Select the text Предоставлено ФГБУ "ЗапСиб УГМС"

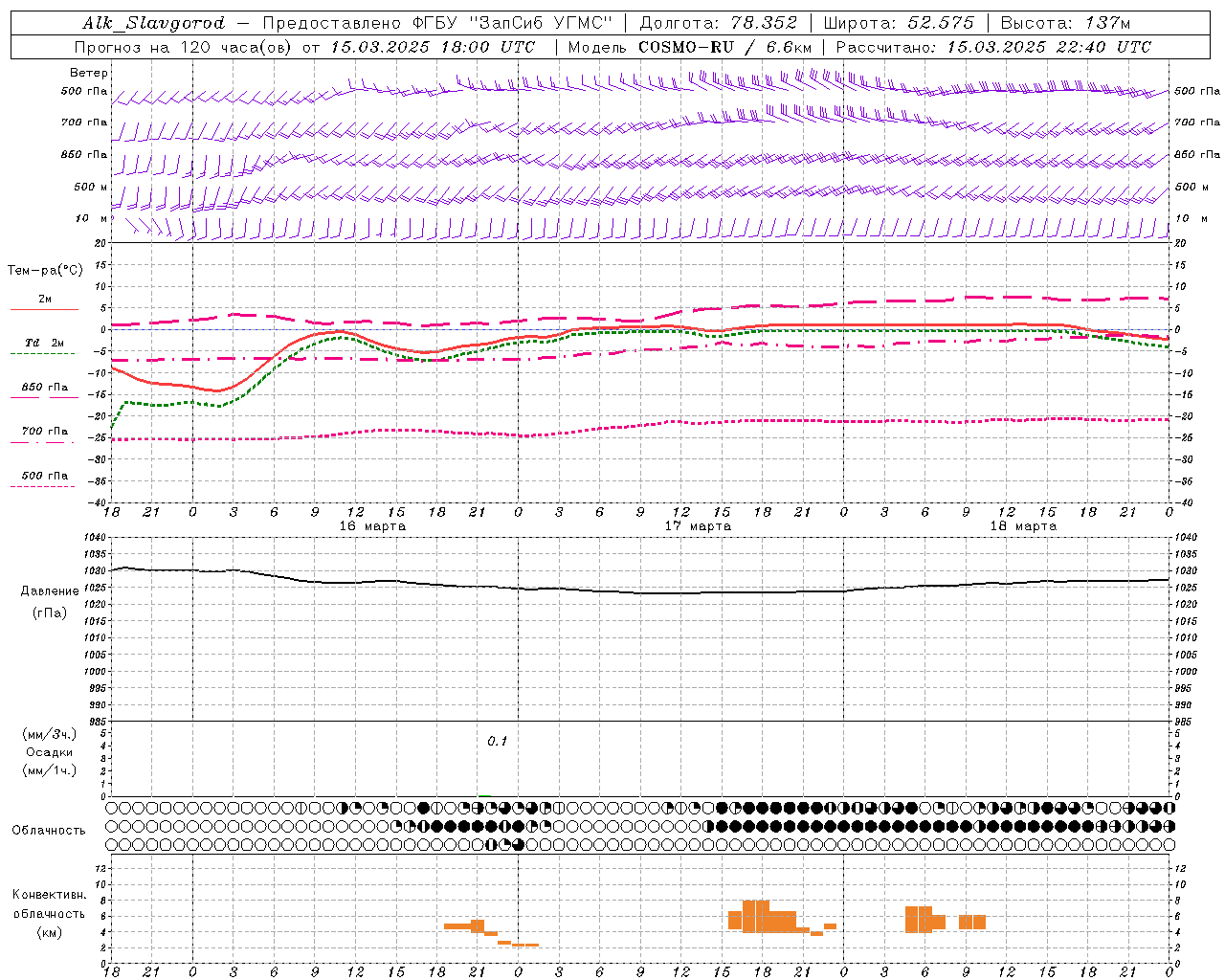[x=436, y=23]
